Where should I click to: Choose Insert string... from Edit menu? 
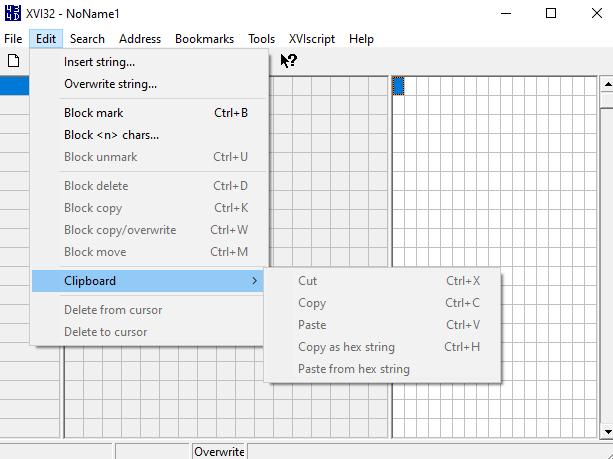pos(99,62)
